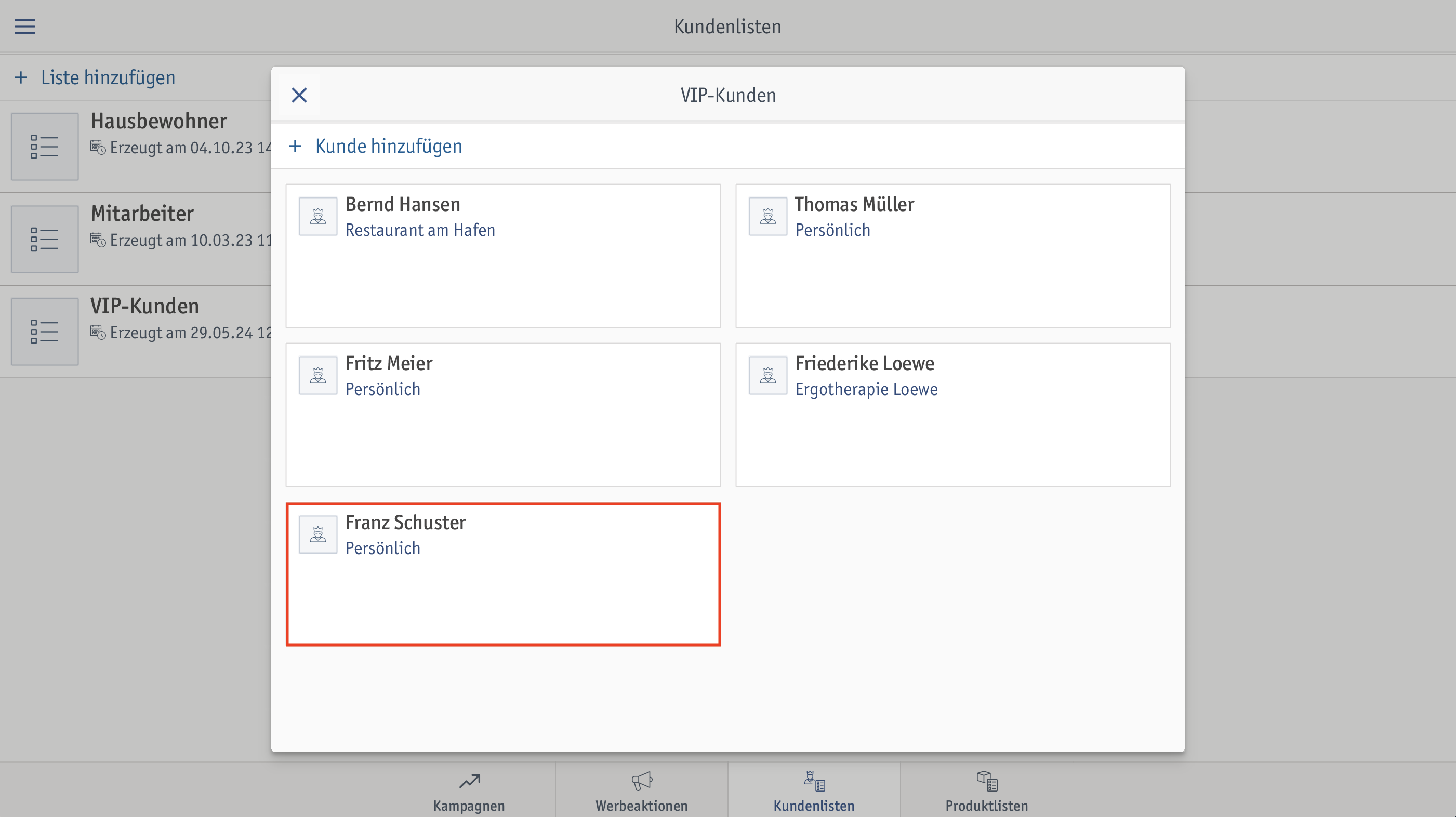The width and height of the screenshot is (1456, 817).
Task: Click calendar icon under Hausbewohner
Action: pos(98,148)
